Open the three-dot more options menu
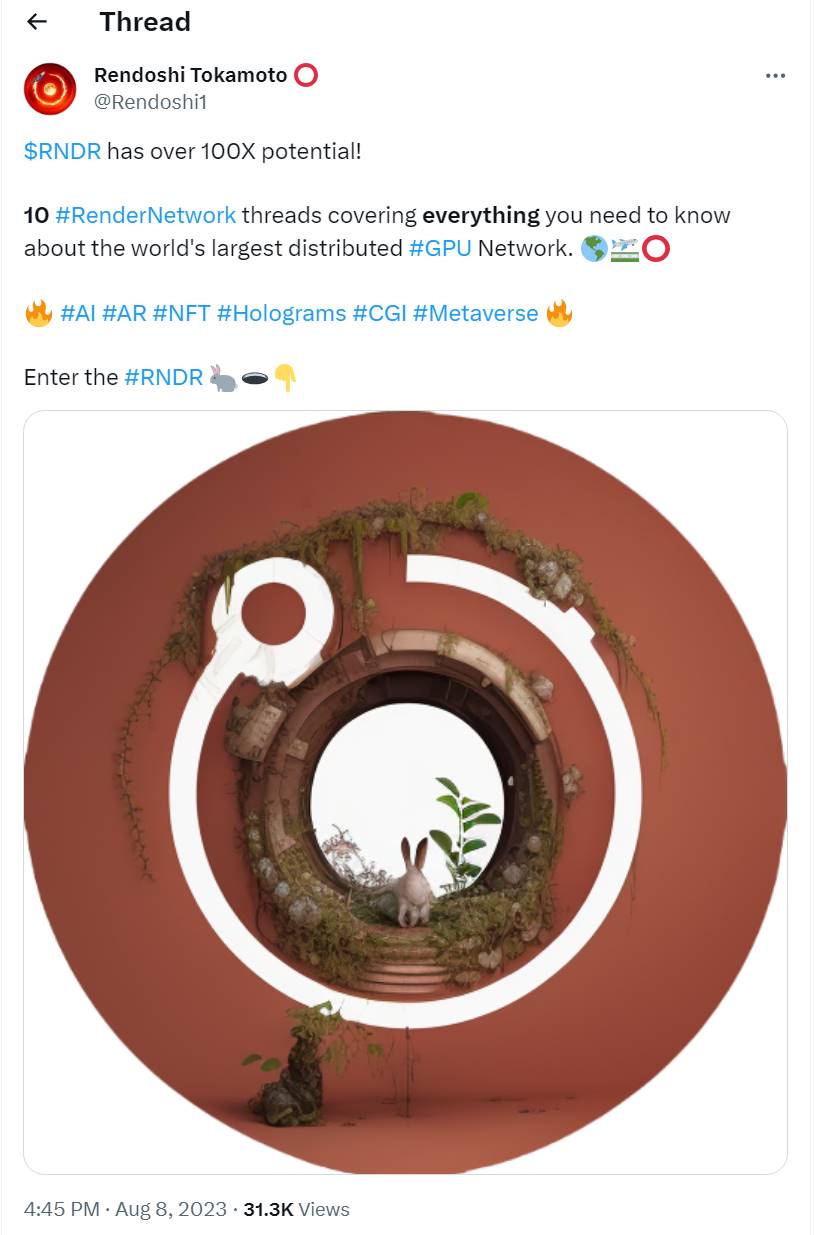This screenshot has height=1235, width=815. tap(775, 76)
